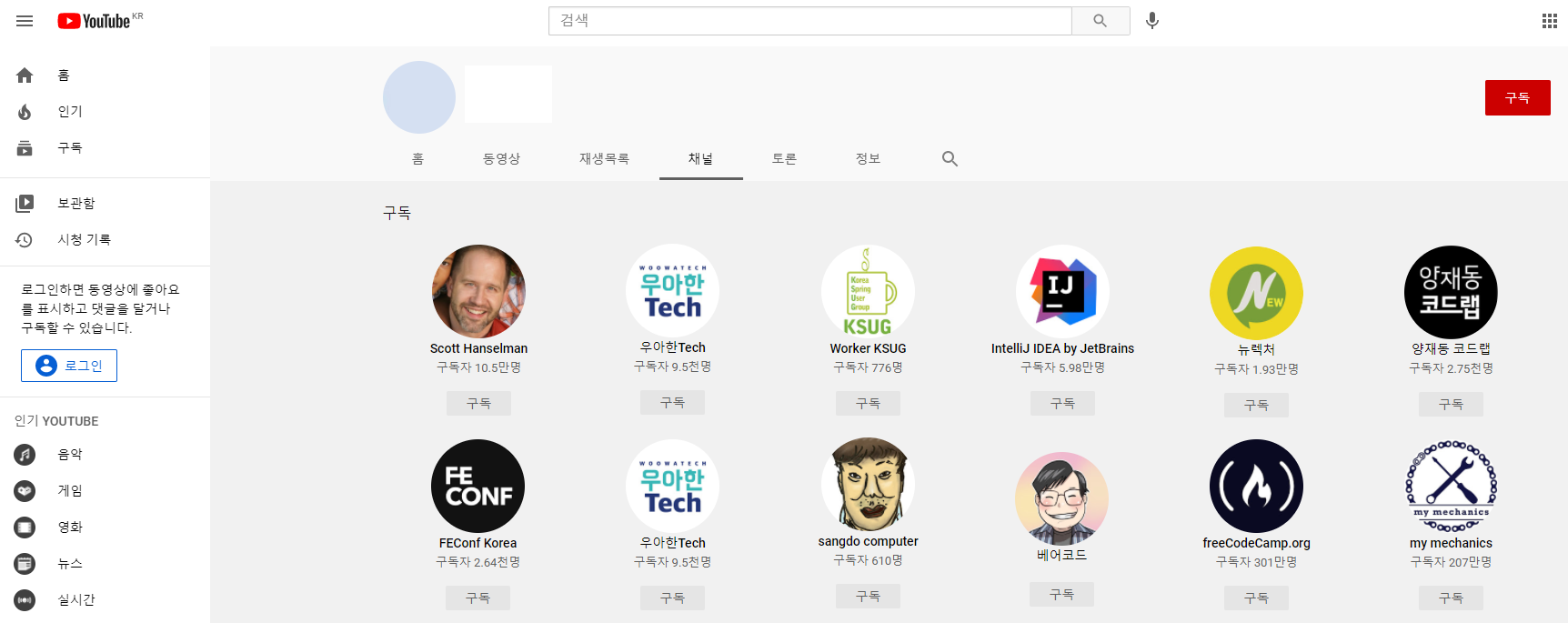Click the my mechanics channel name
Viewport: 1568px width, 623px height.
pos(1451,543)
